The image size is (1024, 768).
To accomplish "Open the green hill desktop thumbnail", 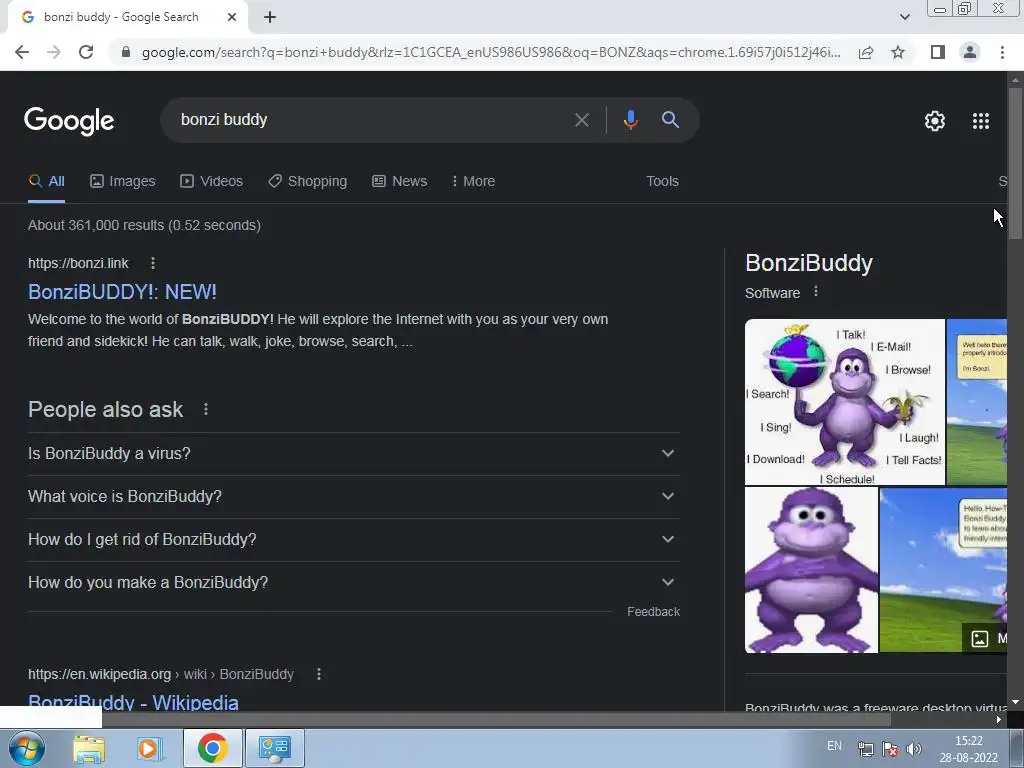I will 943,570.
